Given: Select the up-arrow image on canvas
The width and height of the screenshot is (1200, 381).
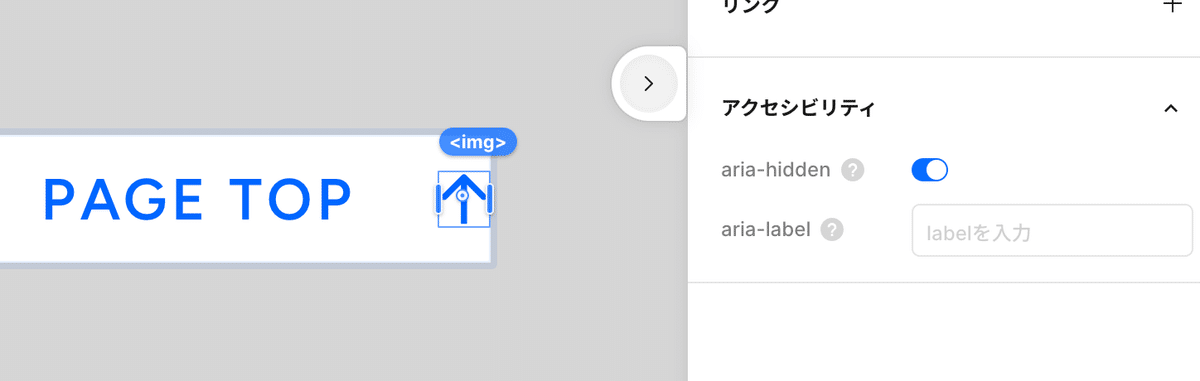Looking at the screenshot, I should pyautogui.click(x=463, y=199).
